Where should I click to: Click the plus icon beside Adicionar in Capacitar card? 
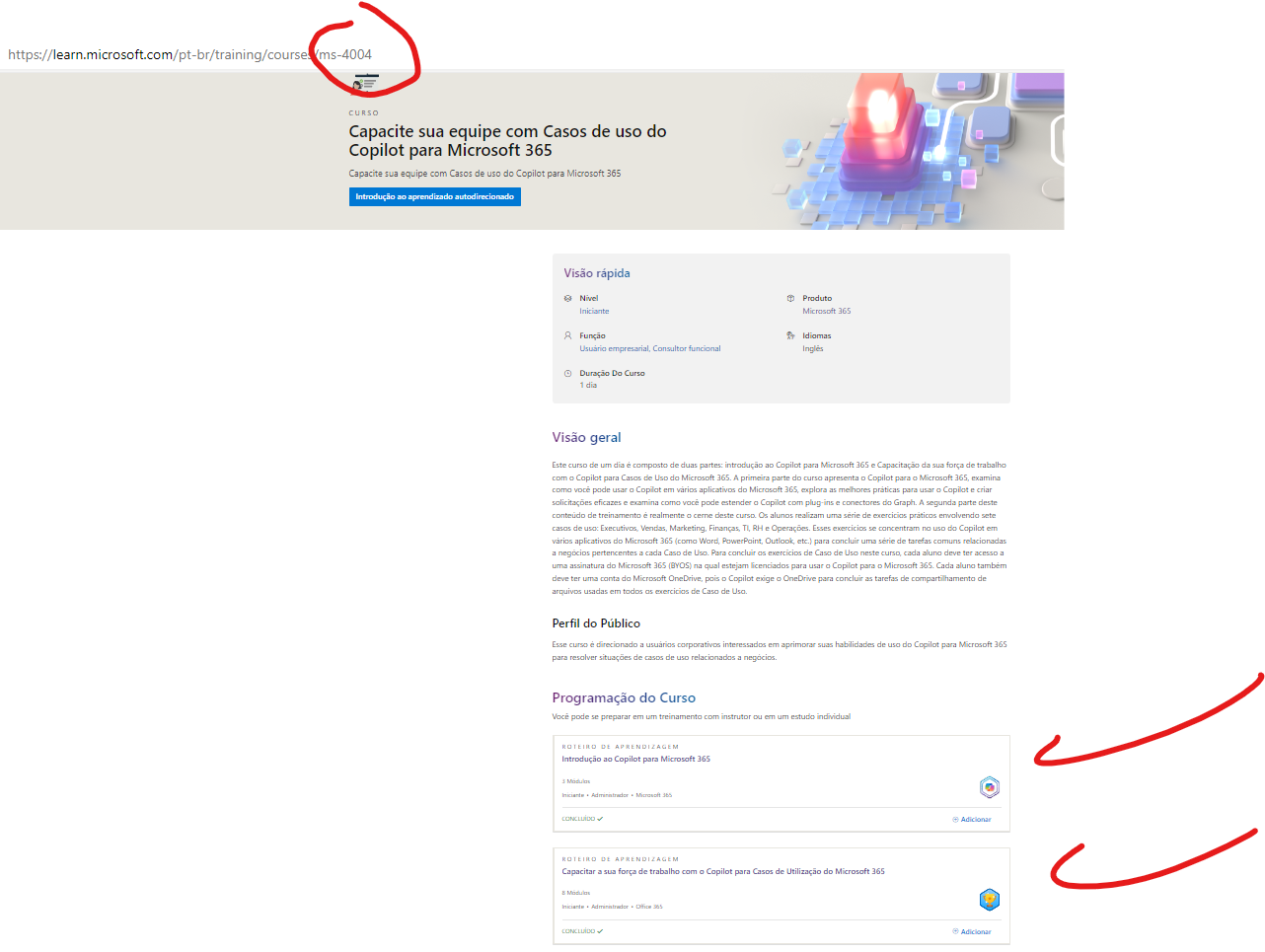(x=955, y=931)
